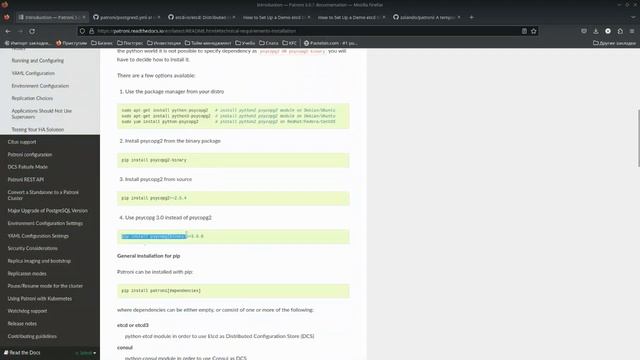Open the Firefox account avatar icon

pos(608,31)
